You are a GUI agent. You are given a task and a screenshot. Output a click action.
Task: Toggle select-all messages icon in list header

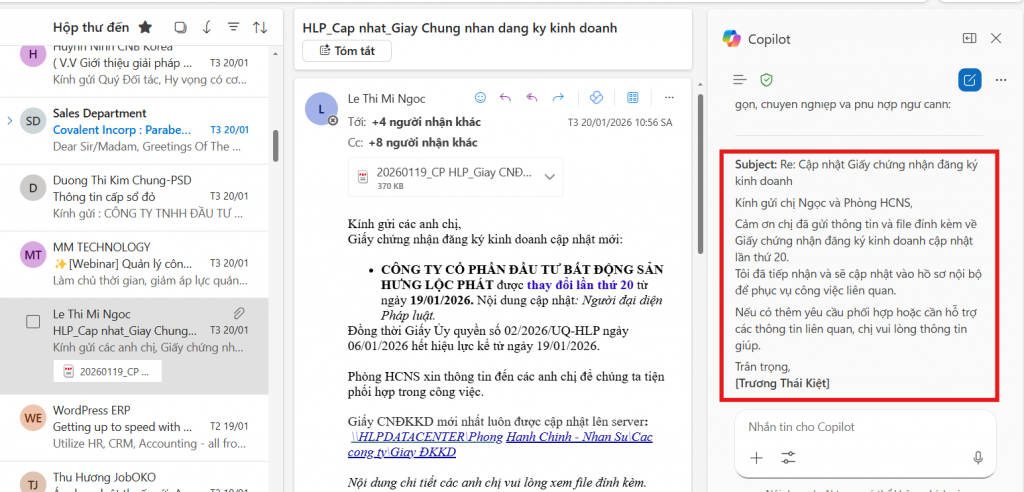click(x=180, y=27)
